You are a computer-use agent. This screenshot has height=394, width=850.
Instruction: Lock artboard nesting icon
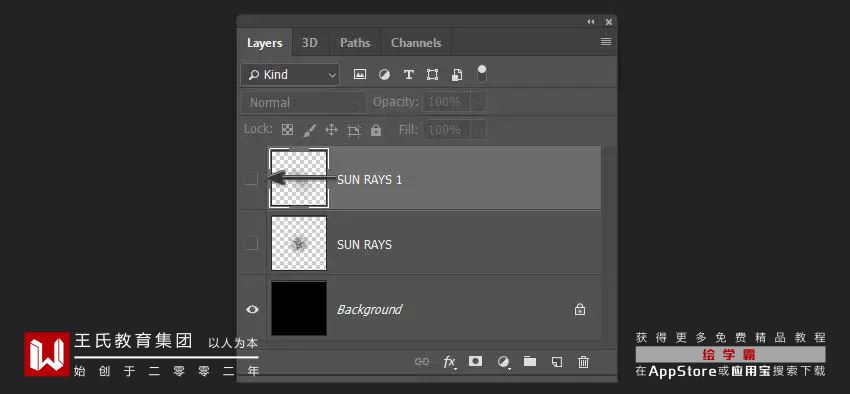coord(353,130)
